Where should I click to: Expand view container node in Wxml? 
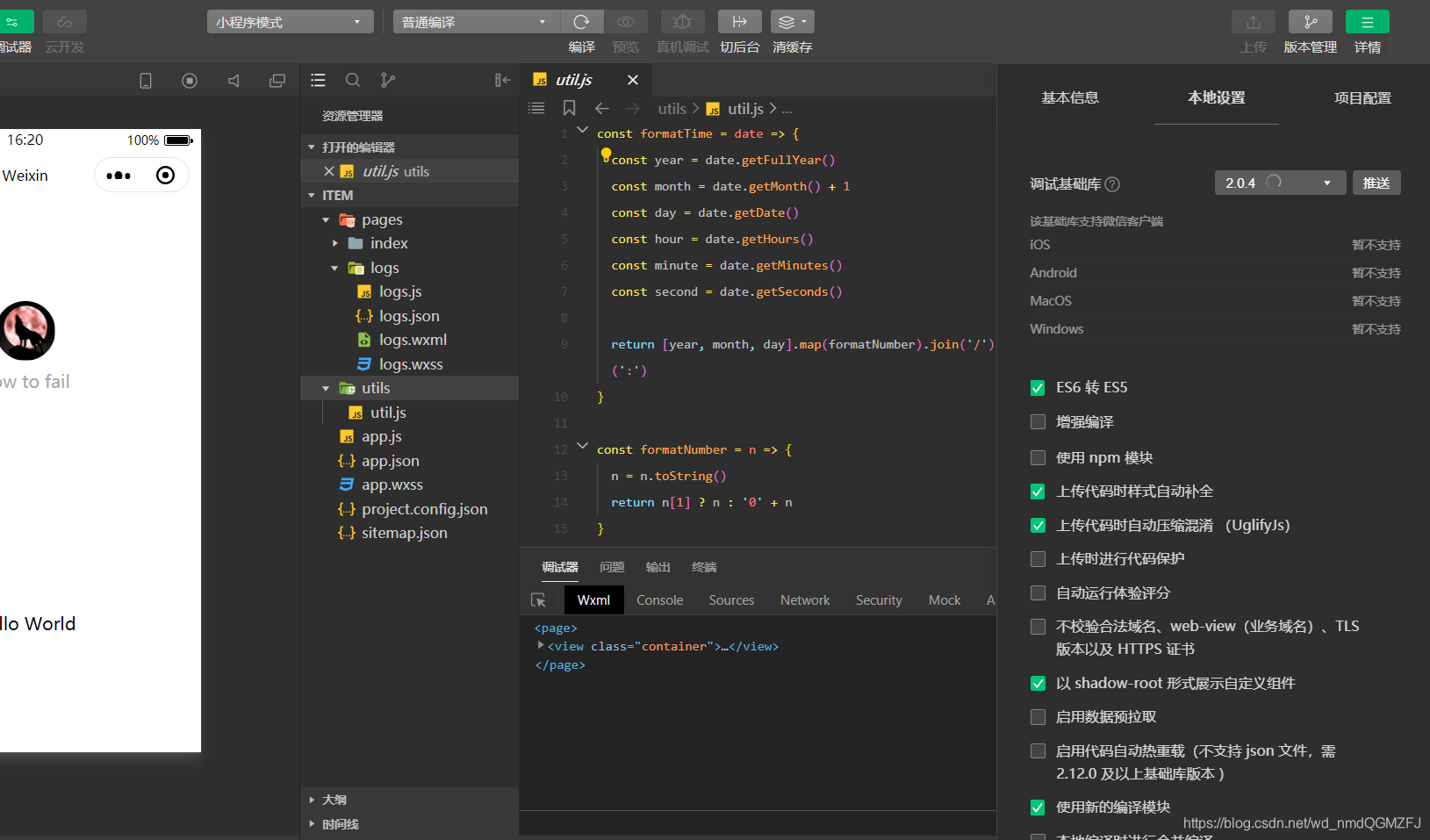coord(540,645)
